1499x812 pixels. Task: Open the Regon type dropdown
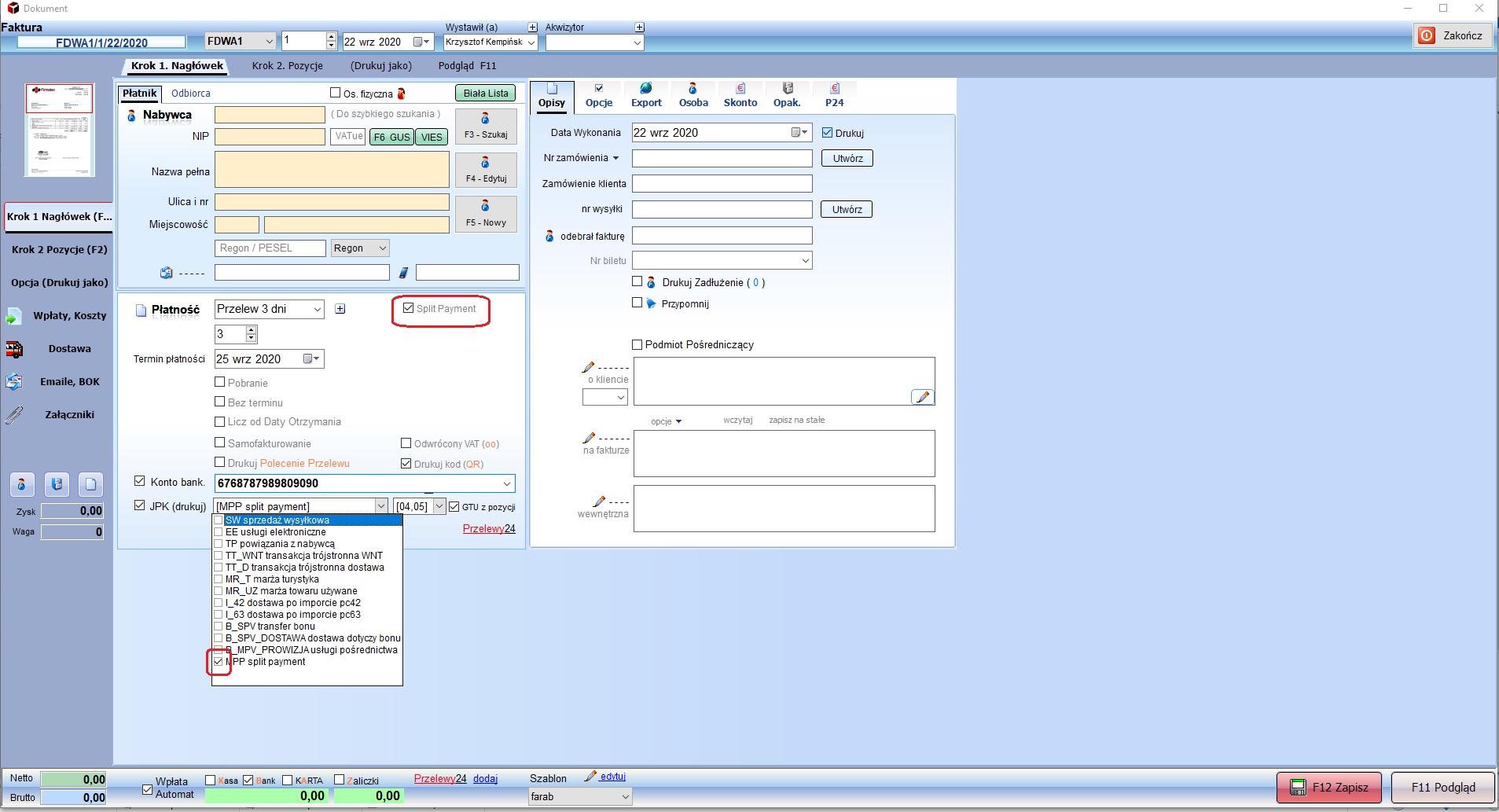[x=383, y=248]
